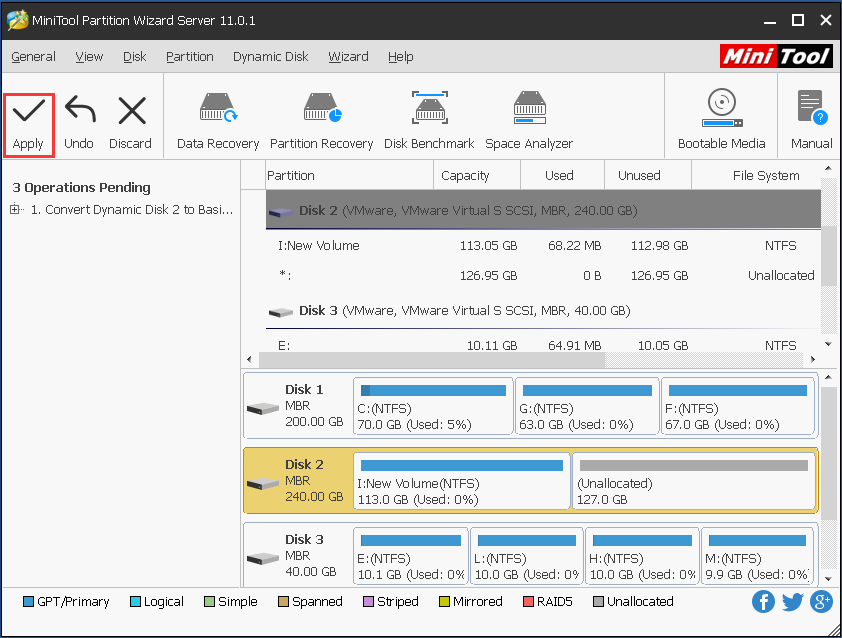Click the app icon in title bar
Image resolution: width=842 pixels, height=638 pixels.
(17, 20)
